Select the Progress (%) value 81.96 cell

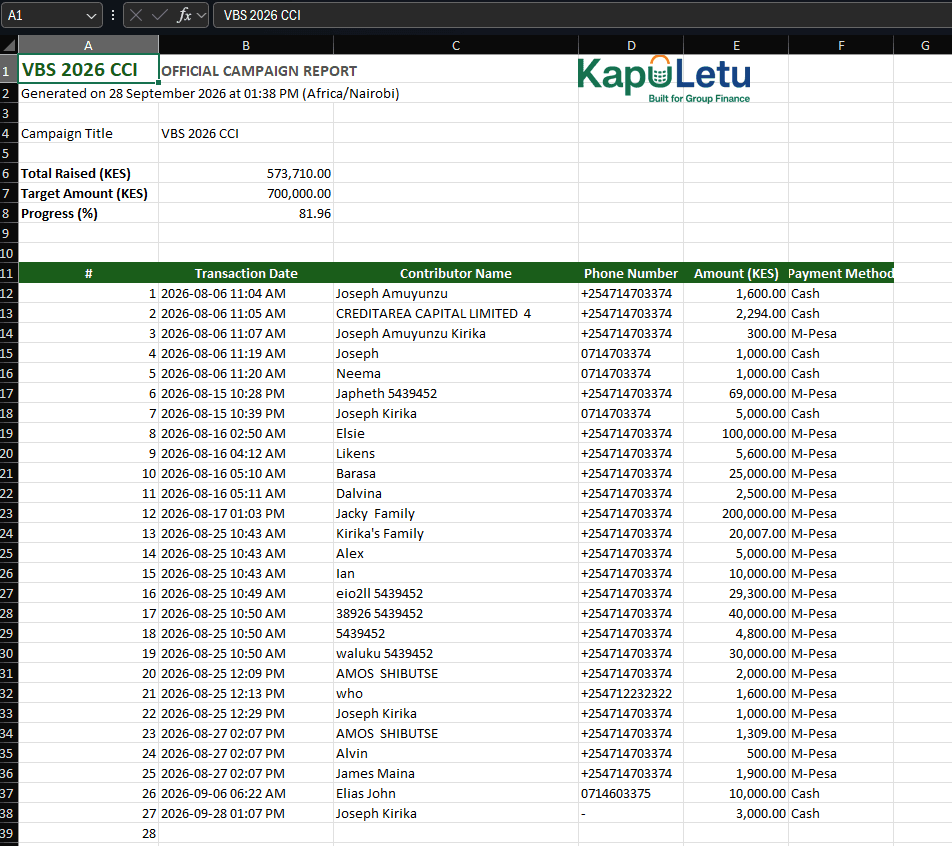pyautogui.click(x=246, y=214)
